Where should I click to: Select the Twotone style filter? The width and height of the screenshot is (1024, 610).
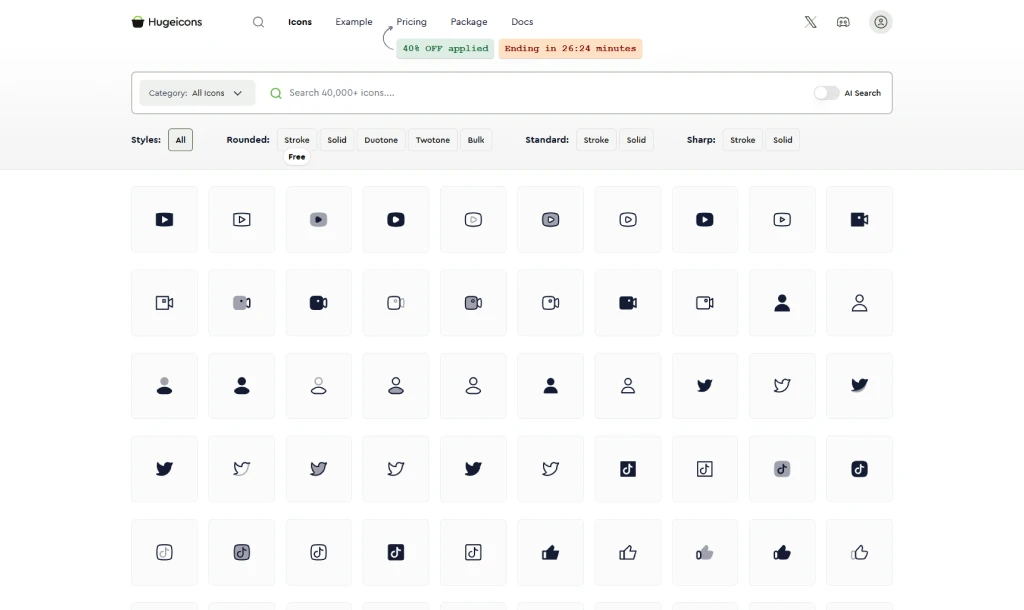point(432,140)
